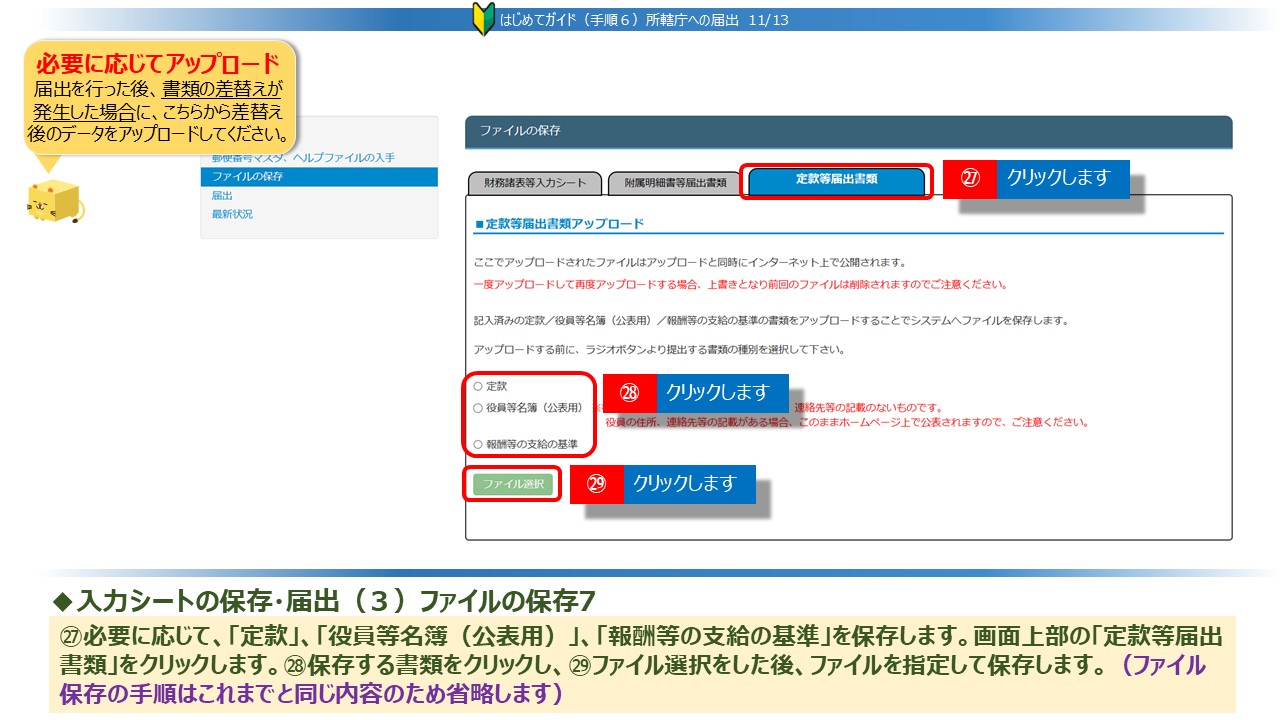Click the red step ㉘ number badge
This screenshot has width=1280, height=720.
629,392
